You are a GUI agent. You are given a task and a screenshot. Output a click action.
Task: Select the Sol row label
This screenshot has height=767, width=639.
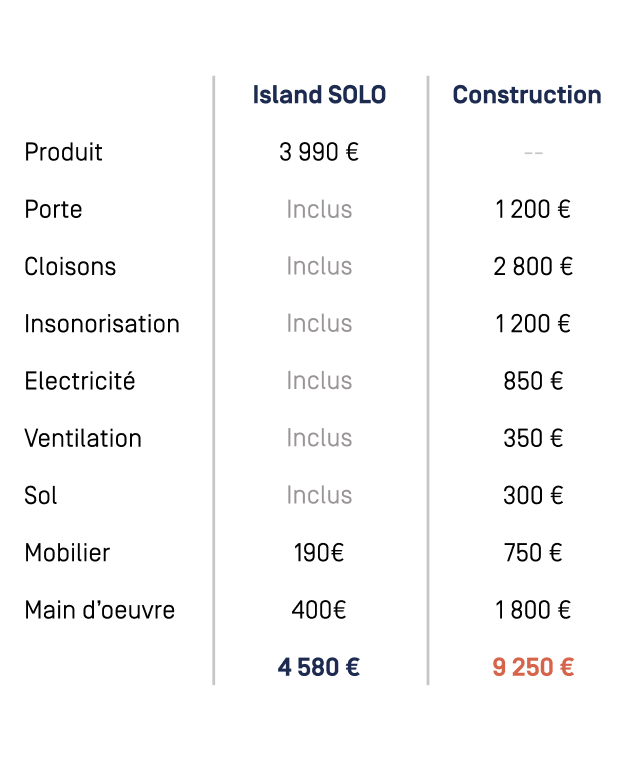(x=41, y=495)
